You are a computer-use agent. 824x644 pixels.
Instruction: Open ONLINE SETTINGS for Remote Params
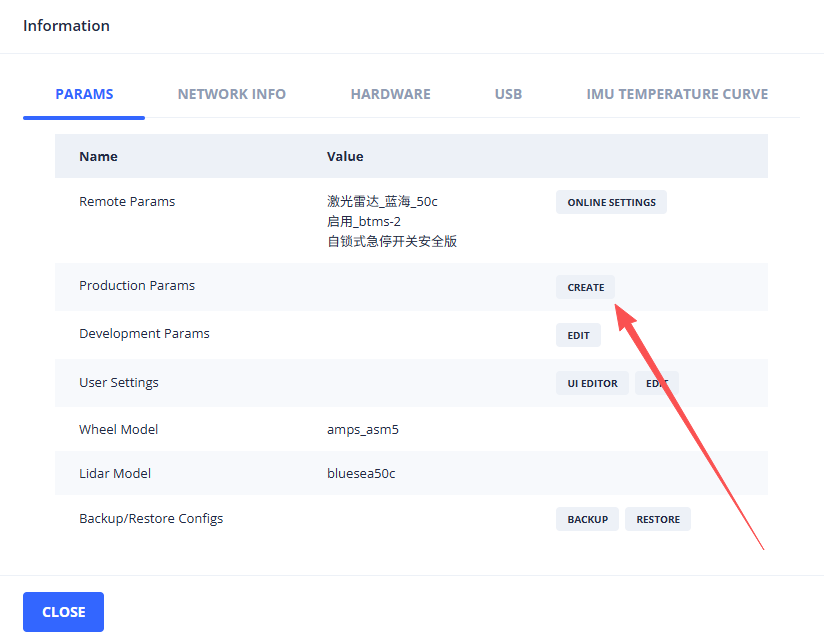[x=611, y=202]
